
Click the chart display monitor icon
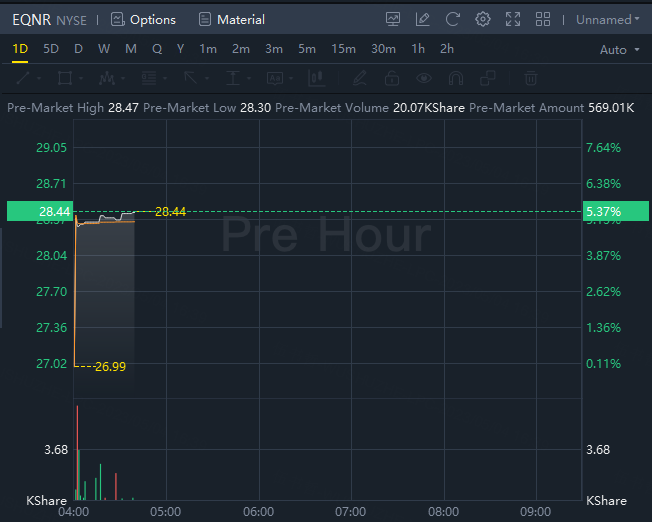(393, 19)
